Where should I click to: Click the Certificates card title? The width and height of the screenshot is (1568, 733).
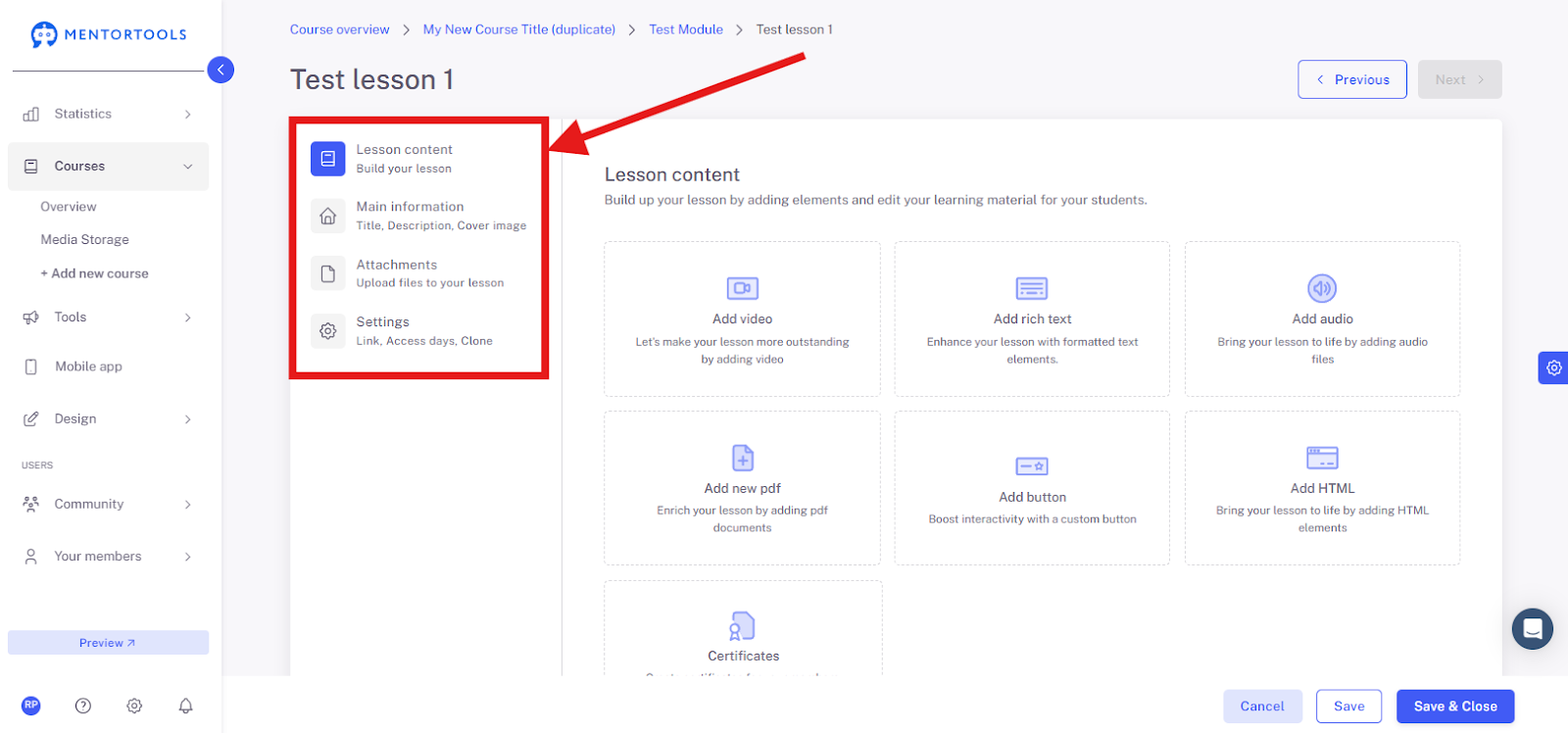click(x=743, y=657)
